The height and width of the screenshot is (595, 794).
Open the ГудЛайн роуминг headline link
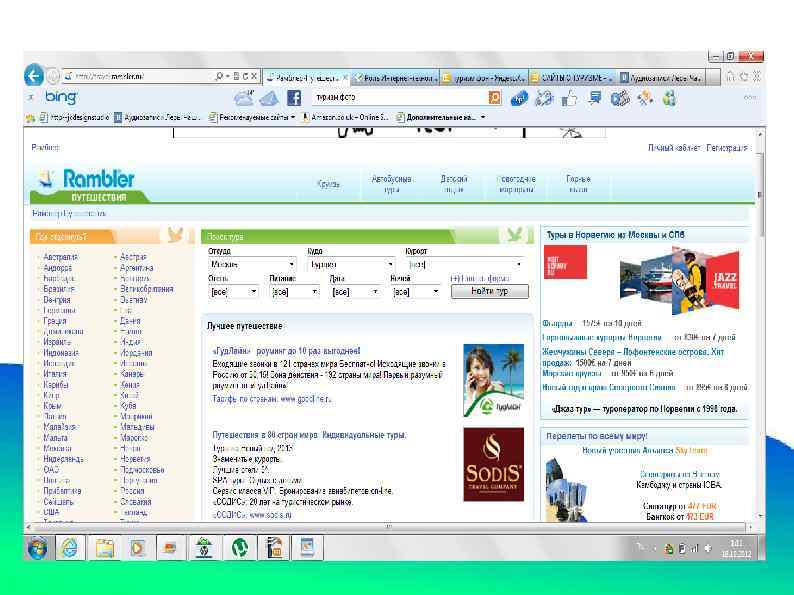(286, 350)
